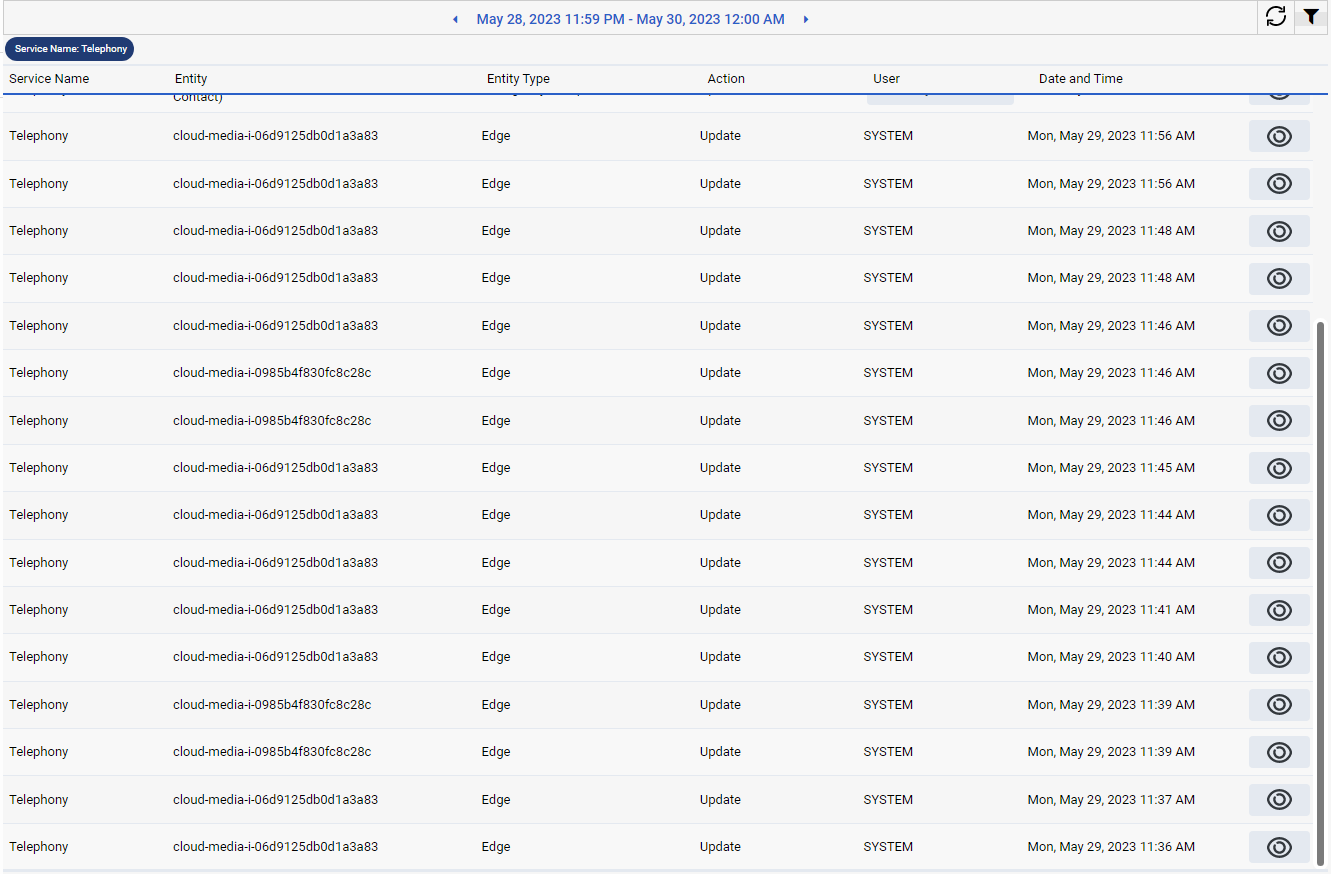Open eye icon for 11:41 AM row
Screen dimensions: 1331x874
pos(1279,610)
